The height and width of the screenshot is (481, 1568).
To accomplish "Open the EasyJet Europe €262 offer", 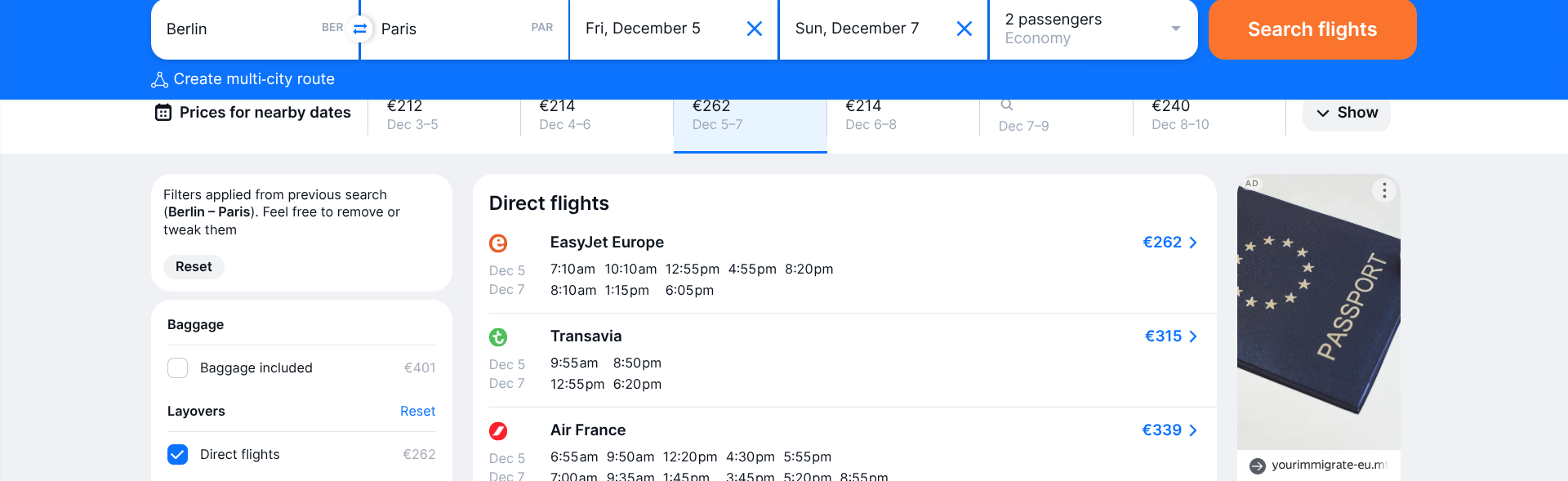I will 1169,243.
